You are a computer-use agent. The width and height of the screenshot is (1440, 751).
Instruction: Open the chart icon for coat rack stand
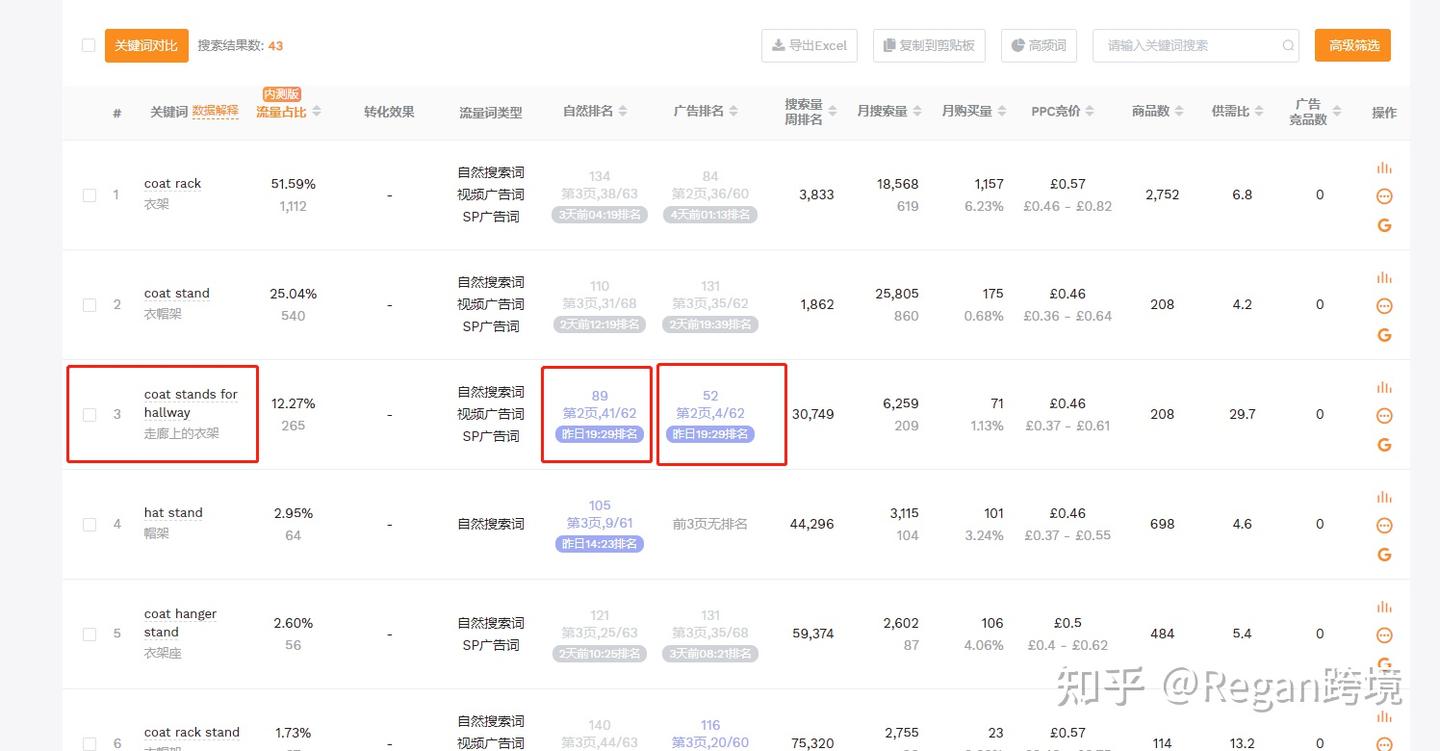pos(1384,717)
